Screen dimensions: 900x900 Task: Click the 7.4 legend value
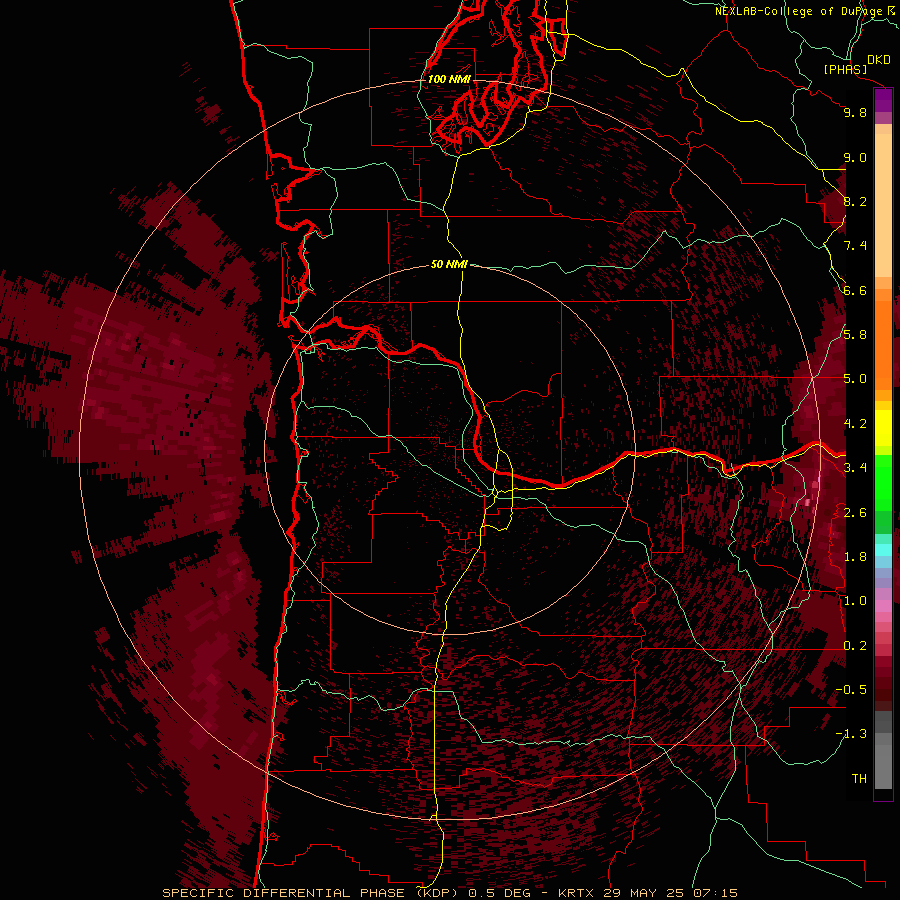point(855,246)
